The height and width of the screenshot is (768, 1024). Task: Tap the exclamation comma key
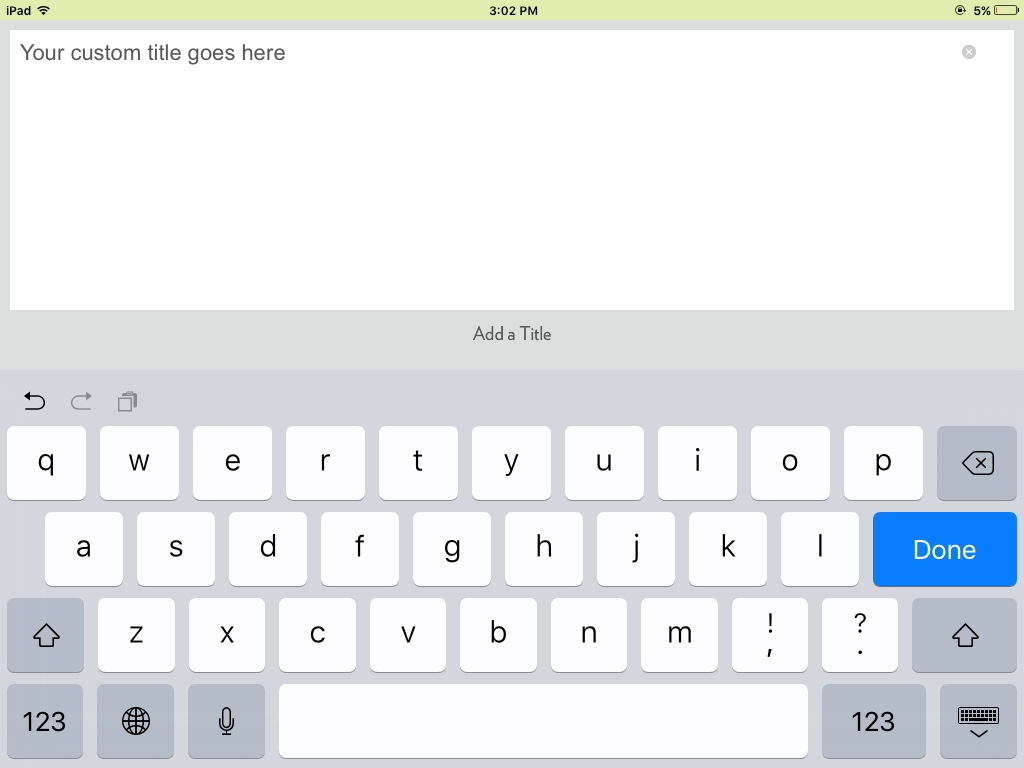(770, 635)
